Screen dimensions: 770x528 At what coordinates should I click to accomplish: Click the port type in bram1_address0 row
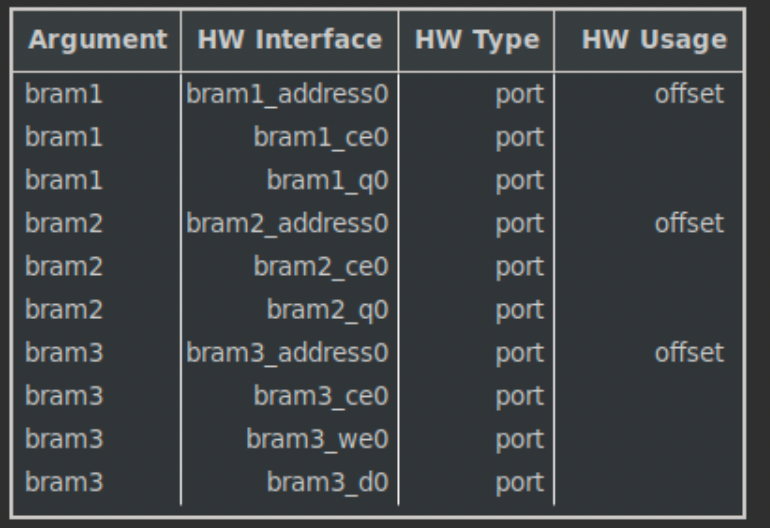[520, 95]
